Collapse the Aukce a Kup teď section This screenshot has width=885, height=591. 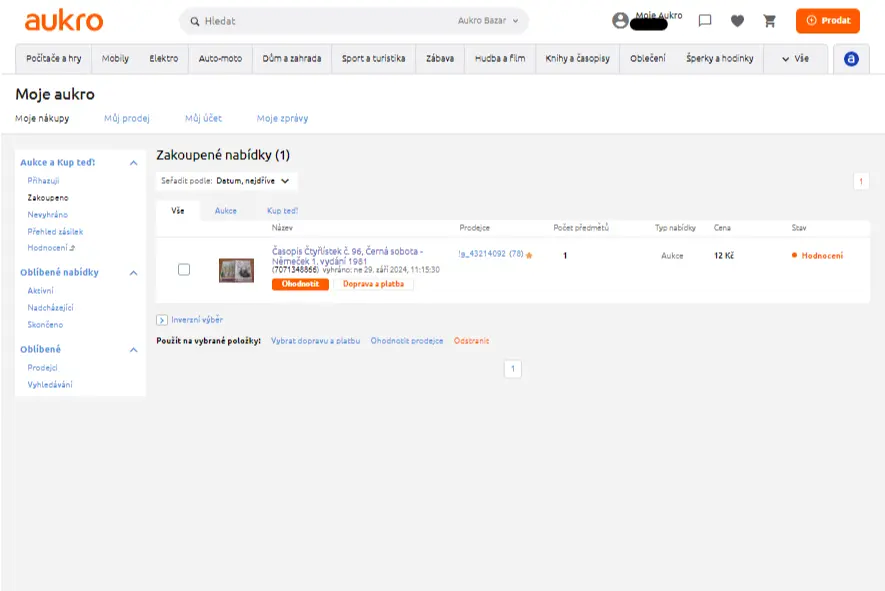click(134, 163)
